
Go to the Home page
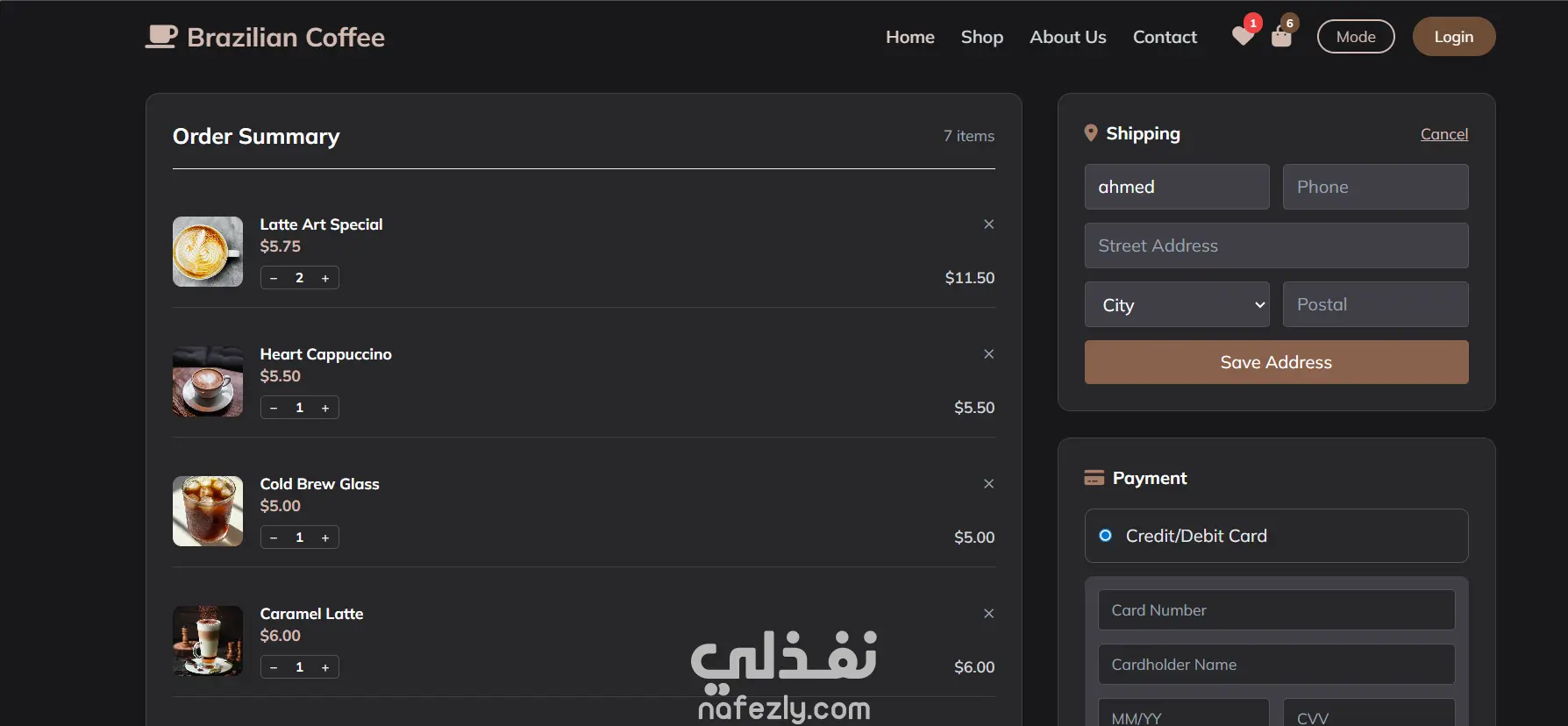coord(910,37)
